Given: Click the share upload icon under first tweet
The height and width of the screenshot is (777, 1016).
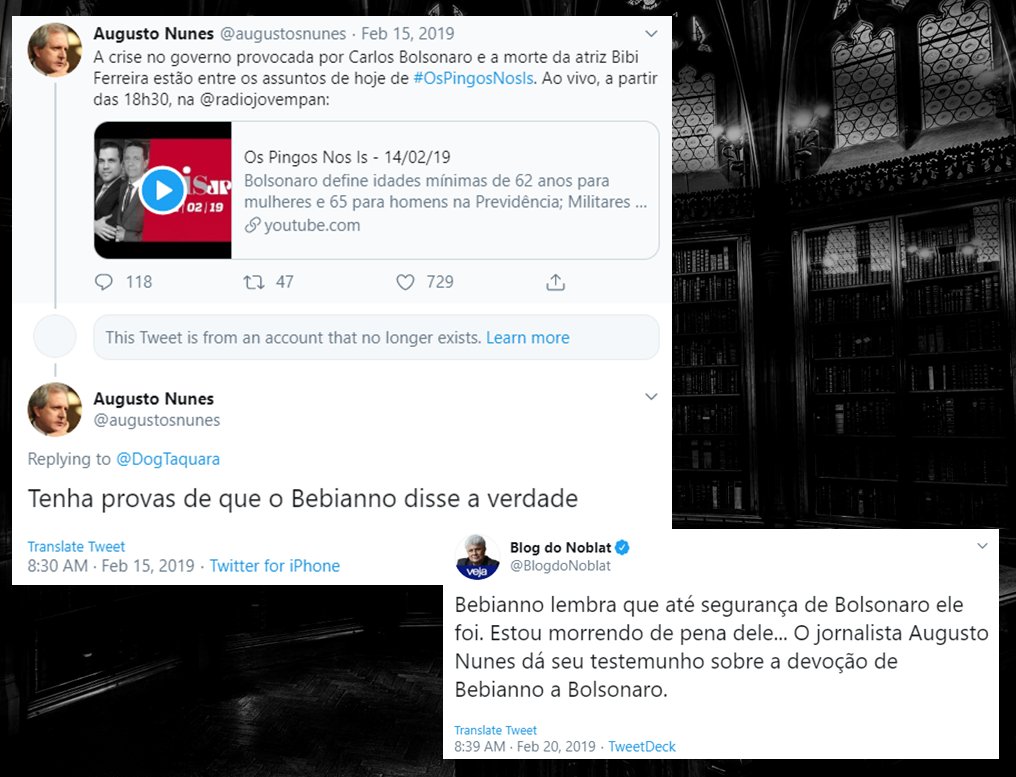Looking at the screenshot, I should (x=555, y=282).
